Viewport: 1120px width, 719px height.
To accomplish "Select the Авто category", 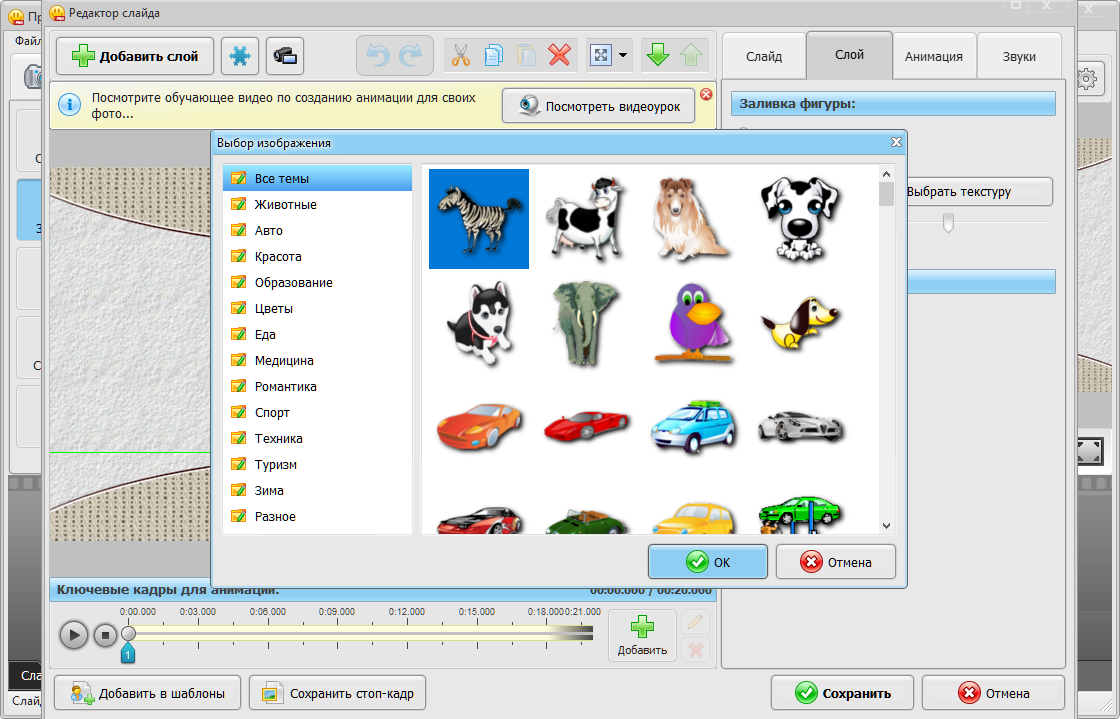I will (x=268, y=231).
